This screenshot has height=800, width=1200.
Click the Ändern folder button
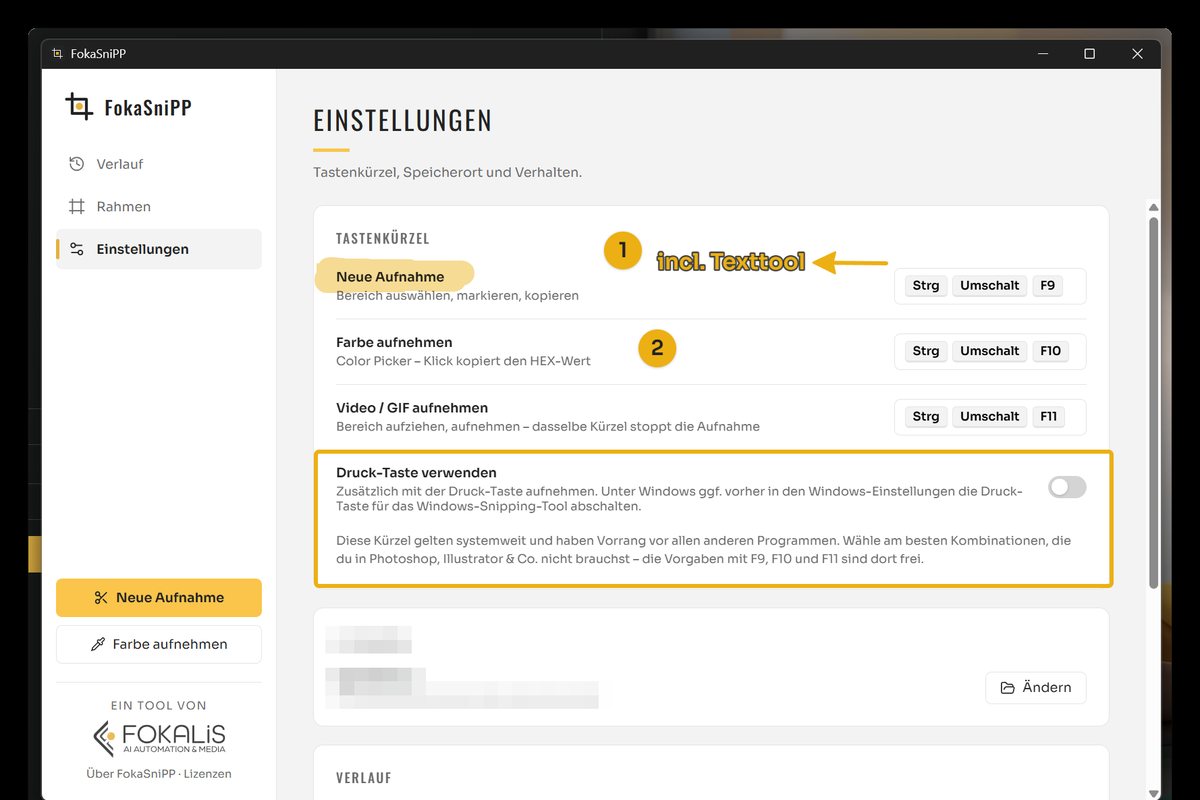pos(1035,687)
